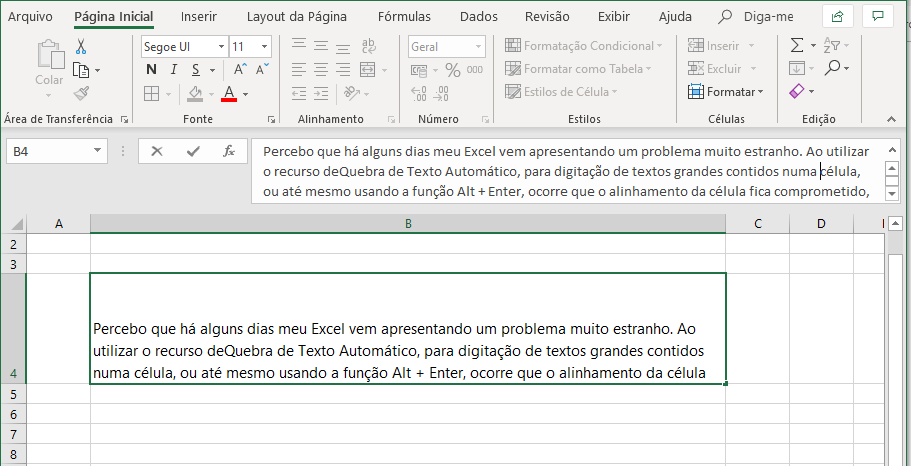Open the Share icon at top right
This screenshot has height=466, width=911.
(838, 16)
